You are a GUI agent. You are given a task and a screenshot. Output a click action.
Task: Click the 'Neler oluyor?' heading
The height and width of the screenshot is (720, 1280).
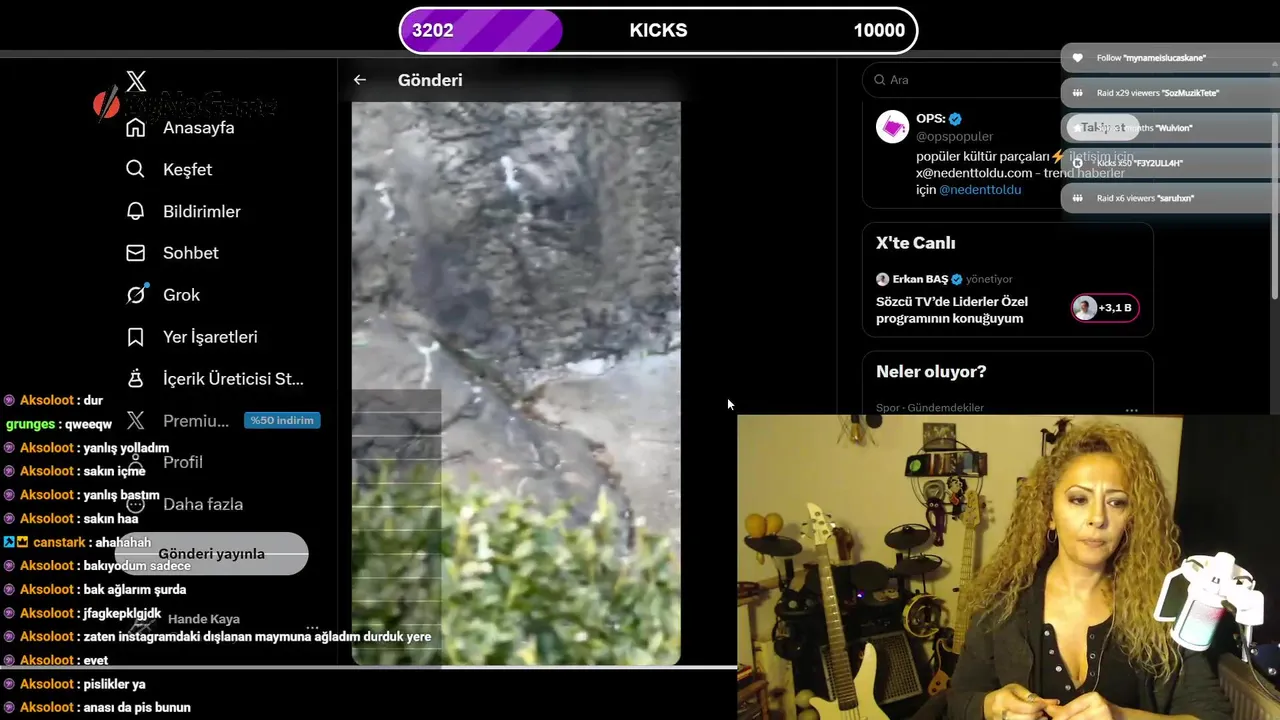pyautogui.click(x=931, y=372)
